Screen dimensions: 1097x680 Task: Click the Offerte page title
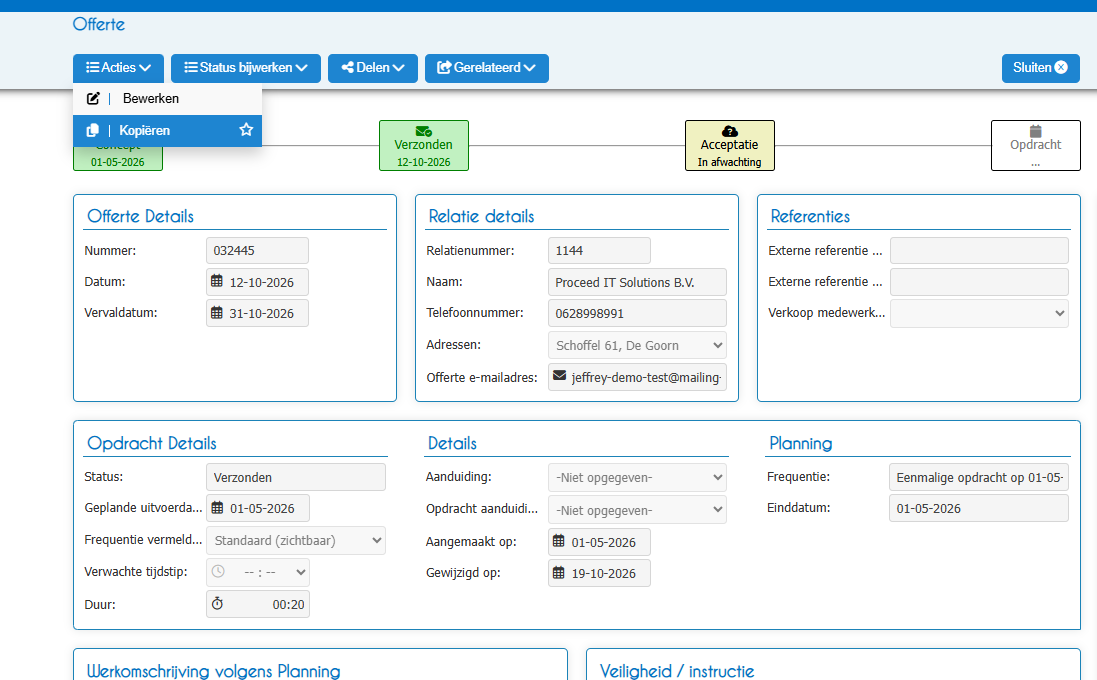click(x=99, y=24)
